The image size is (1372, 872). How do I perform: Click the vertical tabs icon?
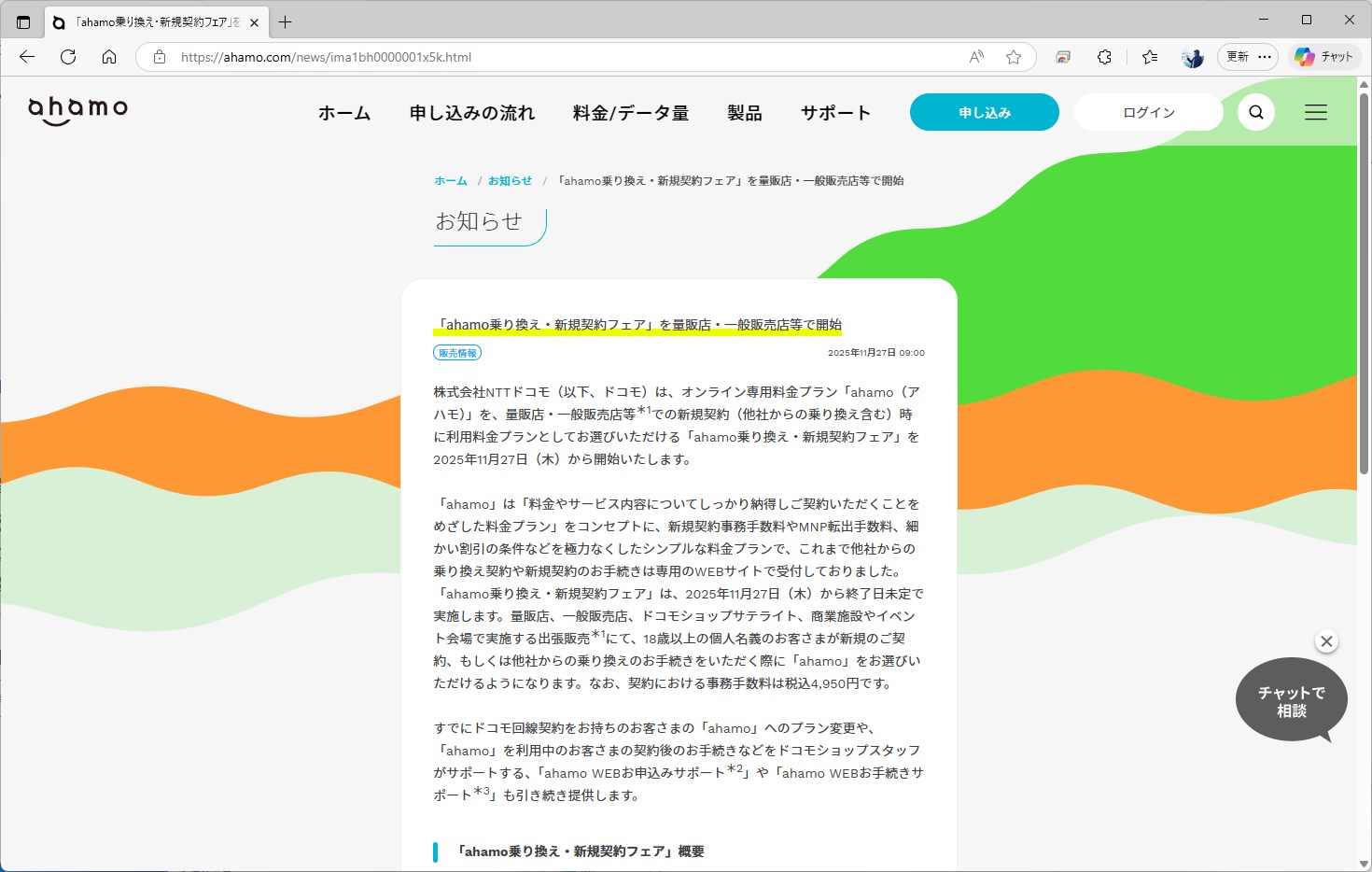[x=22, y=20]
